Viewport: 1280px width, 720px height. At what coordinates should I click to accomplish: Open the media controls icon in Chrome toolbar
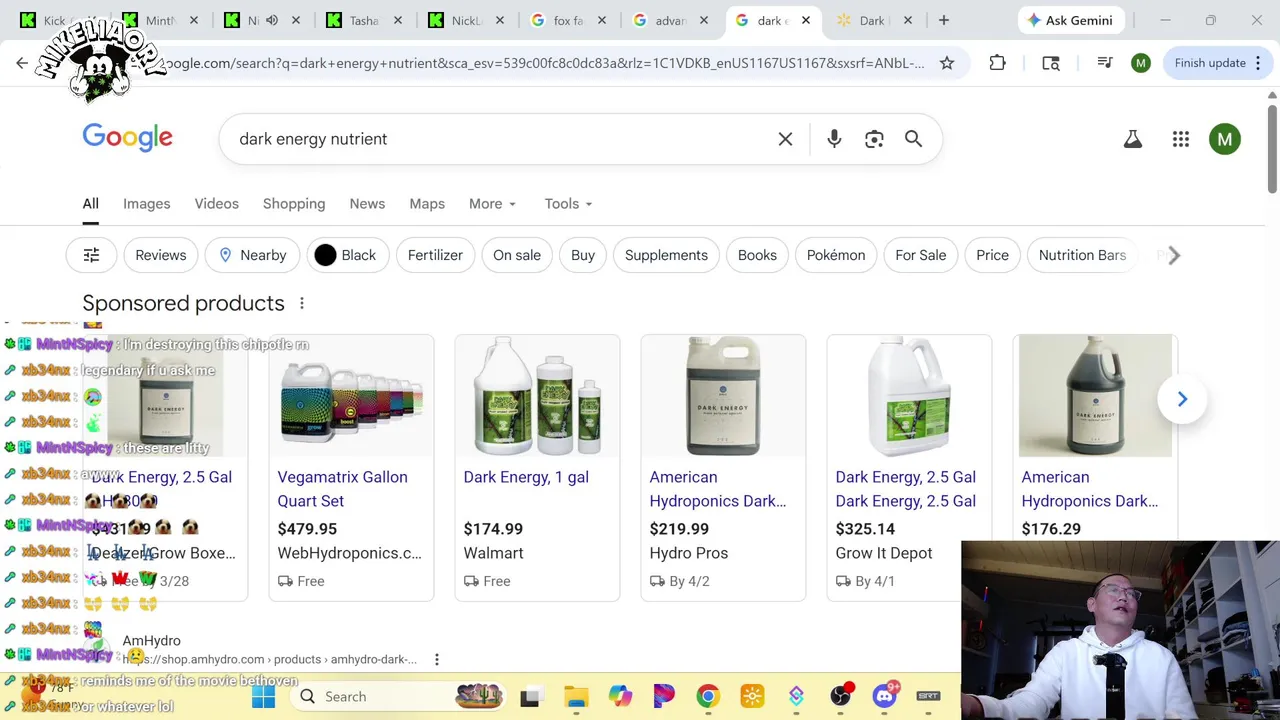(x=1105, y=63)
